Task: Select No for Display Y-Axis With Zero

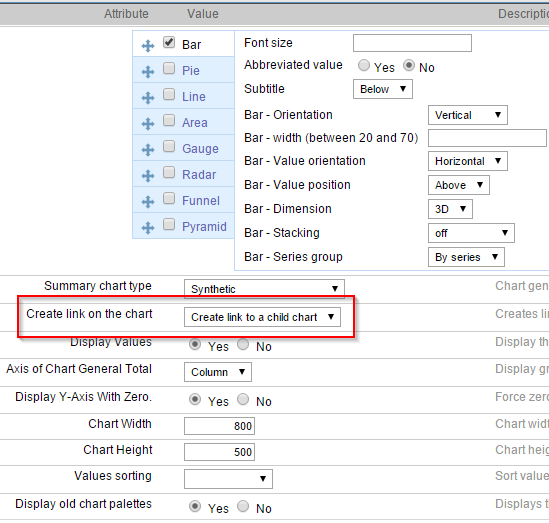Action: (243, 399)
